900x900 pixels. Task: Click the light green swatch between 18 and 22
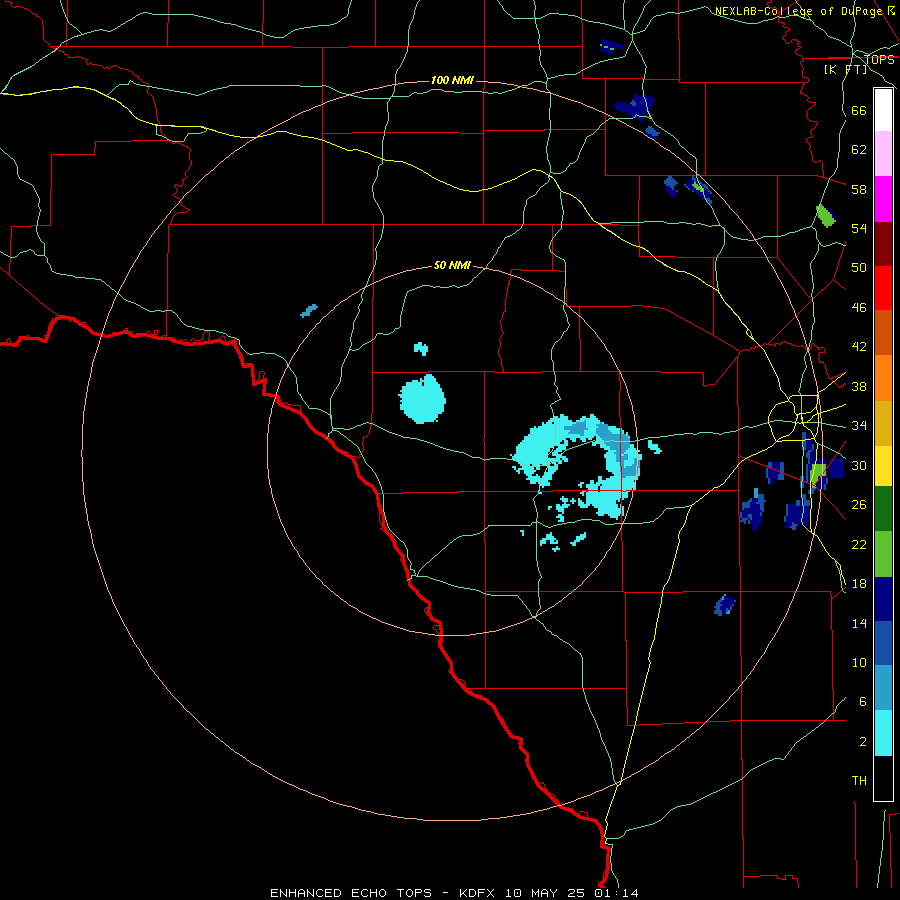(883, 554)
